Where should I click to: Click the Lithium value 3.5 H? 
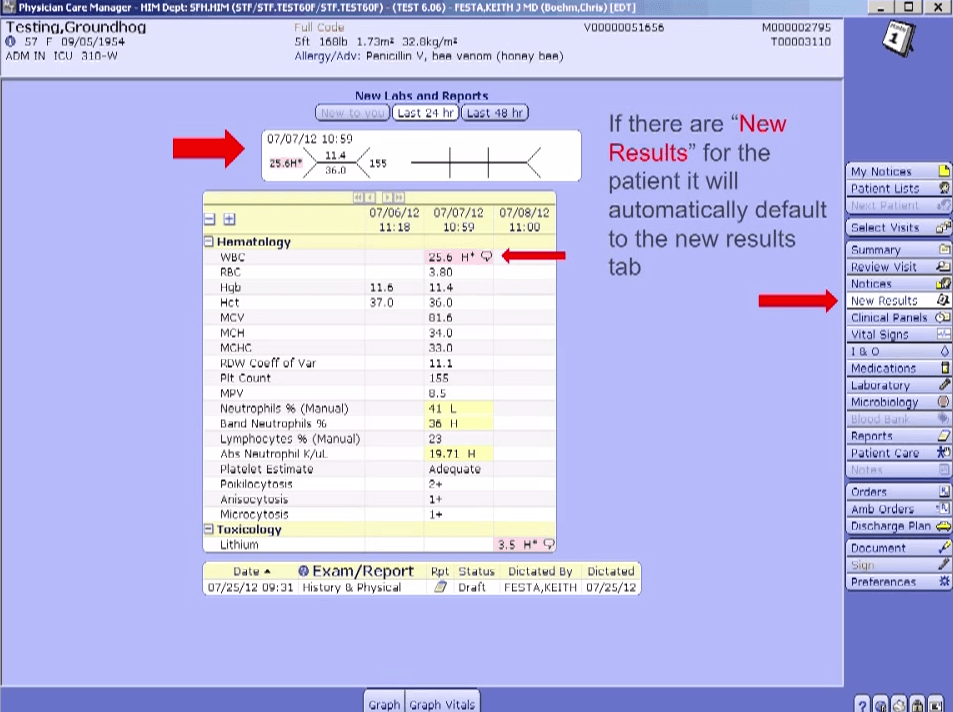coord(518,544)
